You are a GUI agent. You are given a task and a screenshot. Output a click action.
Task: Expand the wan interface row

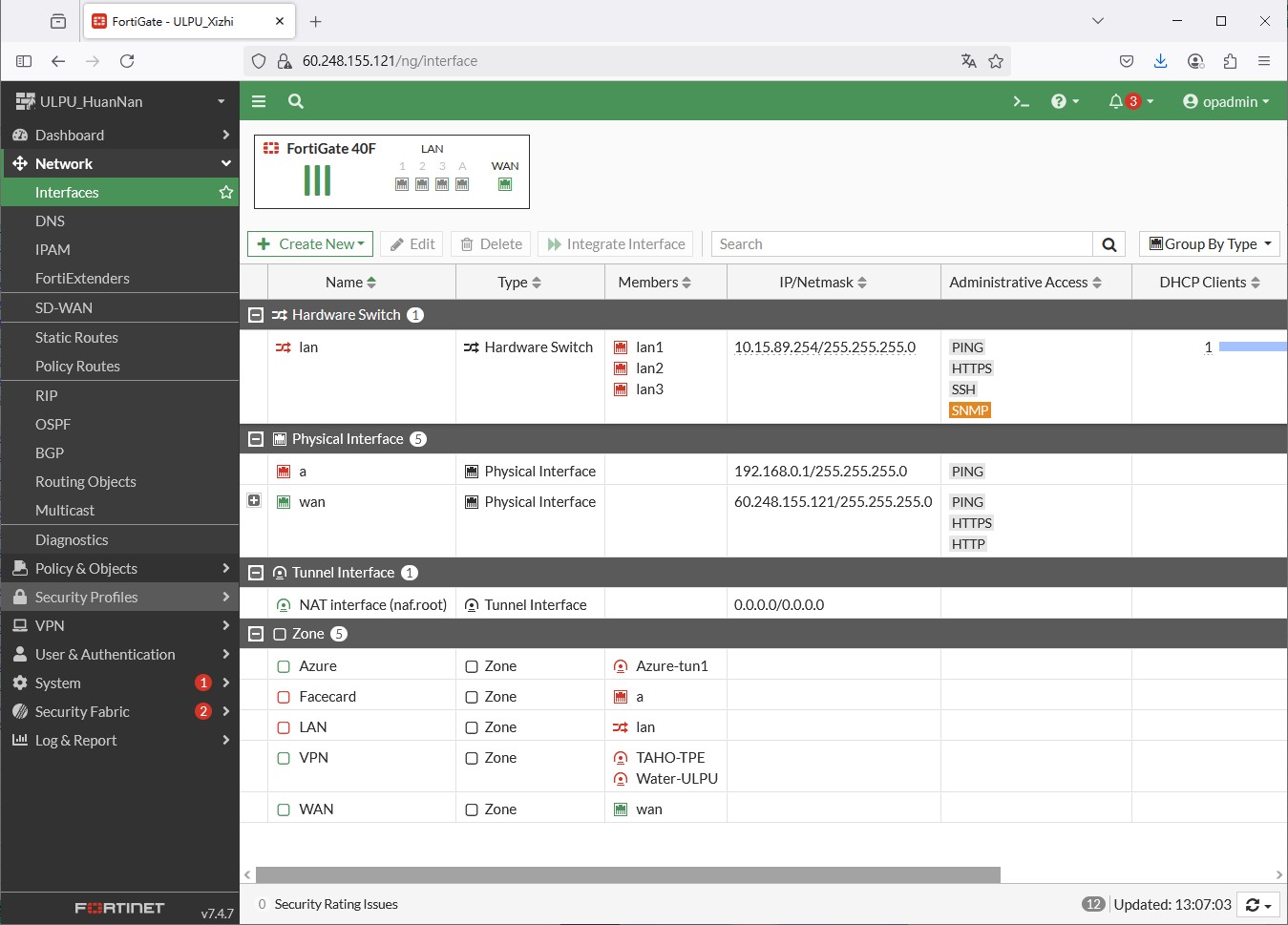point(254,501)
